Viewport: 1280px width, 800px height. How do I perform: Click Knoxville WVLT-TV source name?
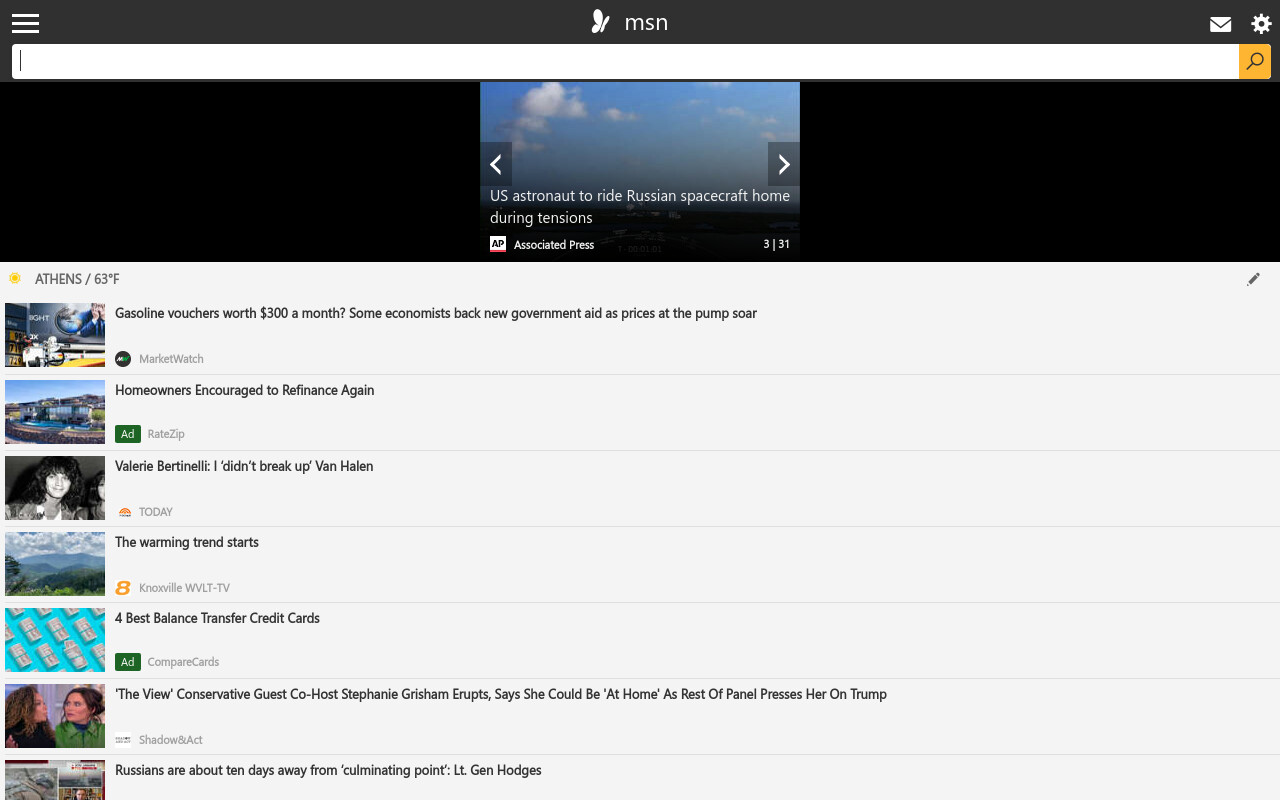point(184,588)
